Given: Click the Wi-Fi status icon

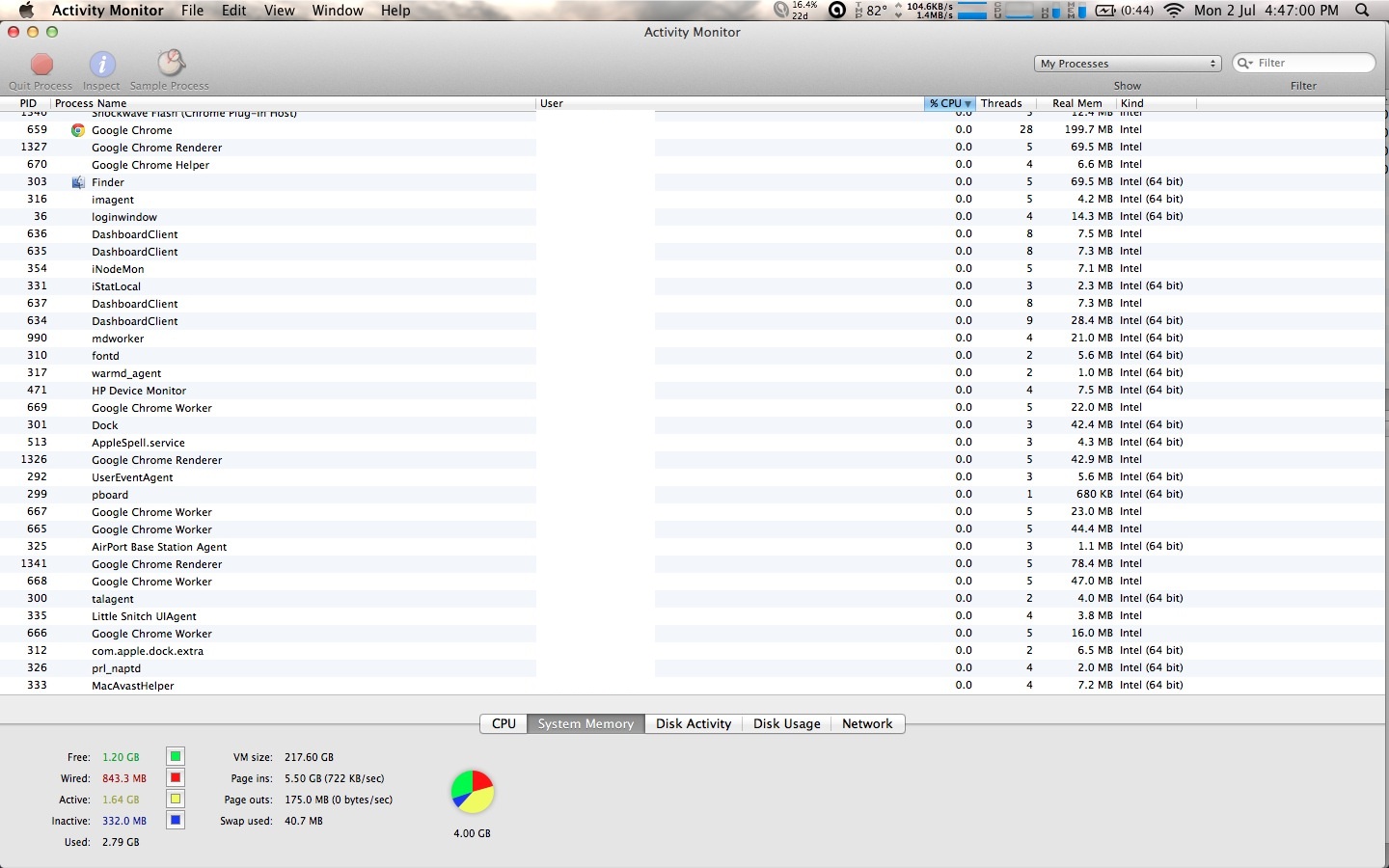Looking at the screenshot, I should (1174, 11).
